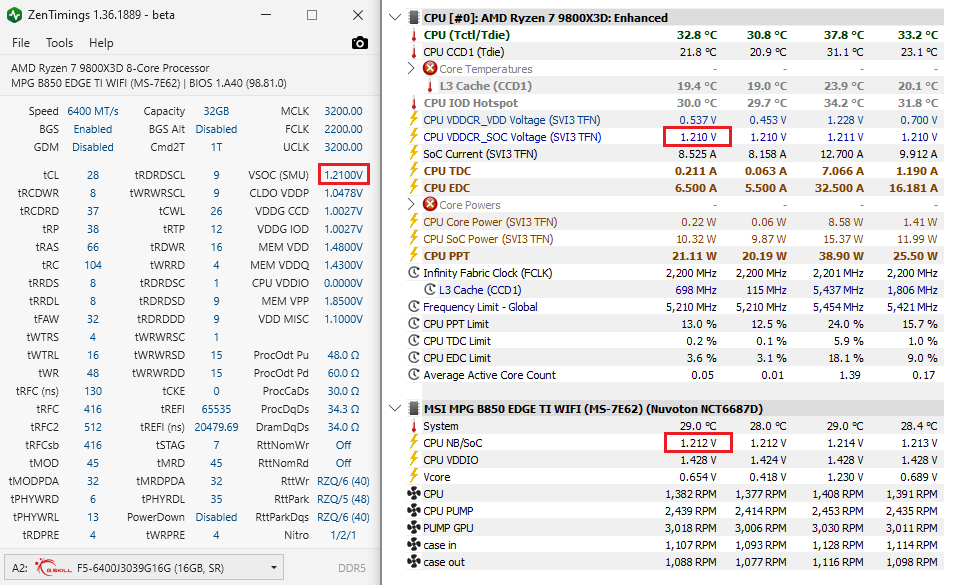956x585 pixels.
Task: Click the fan icon beside PUMP GPU
Action: tap(413, 528)
